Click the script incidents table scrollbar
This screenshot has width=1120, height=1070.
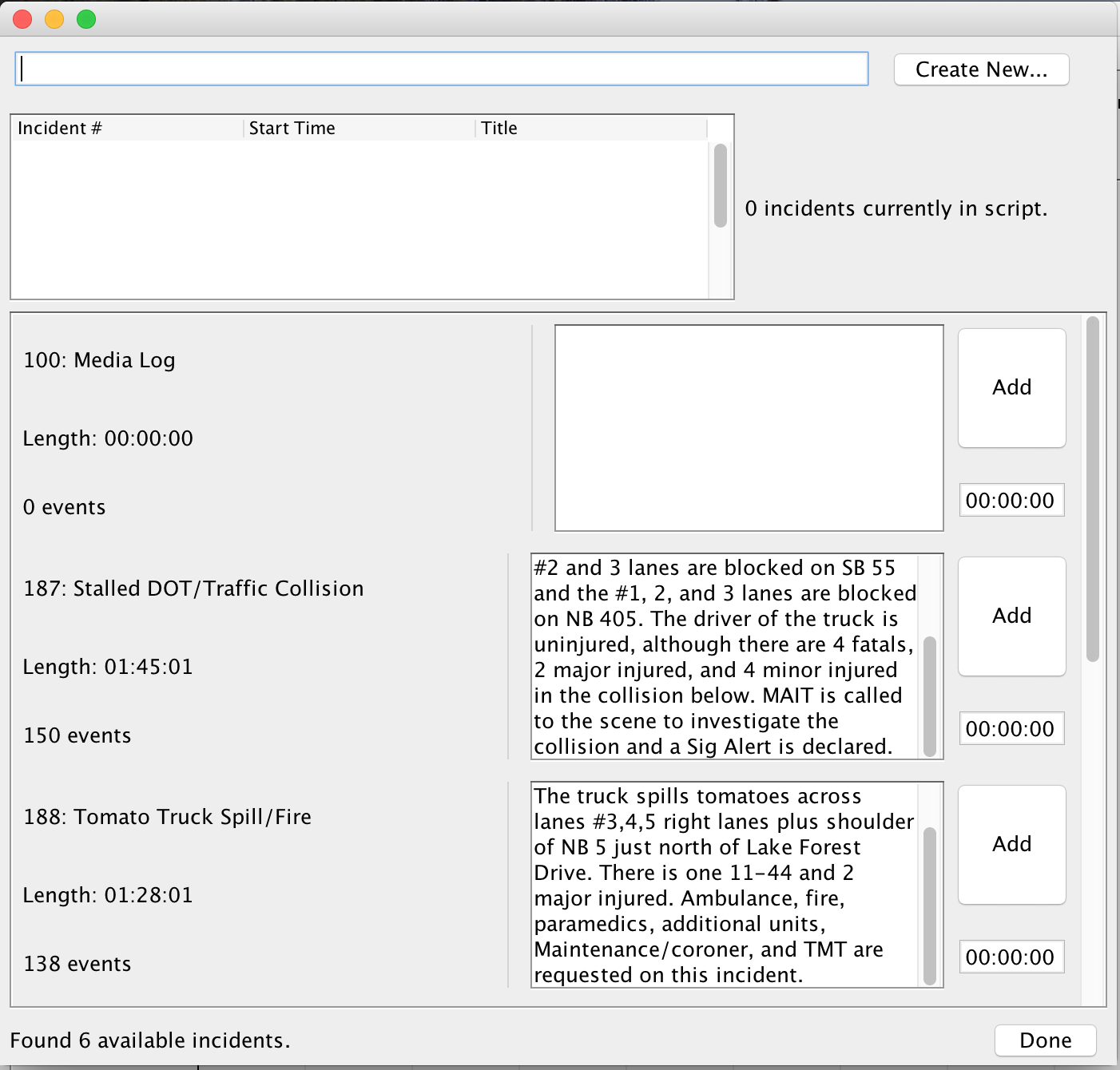pyautogui.click(x=721, y=185)
